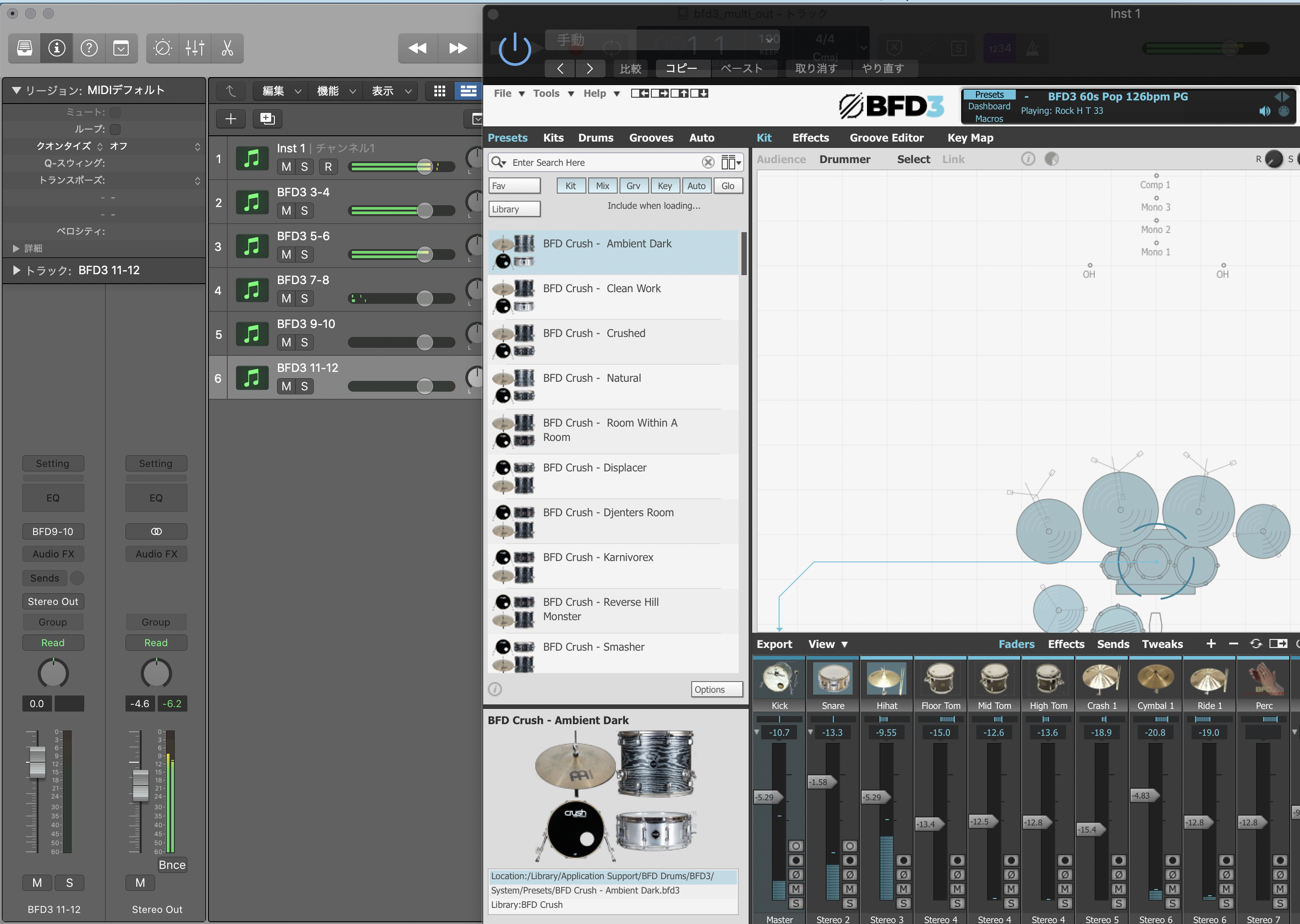Toggle the ミュート checkbox in region inspector
Screen dimensions: 1300x924
pos(116,112)
